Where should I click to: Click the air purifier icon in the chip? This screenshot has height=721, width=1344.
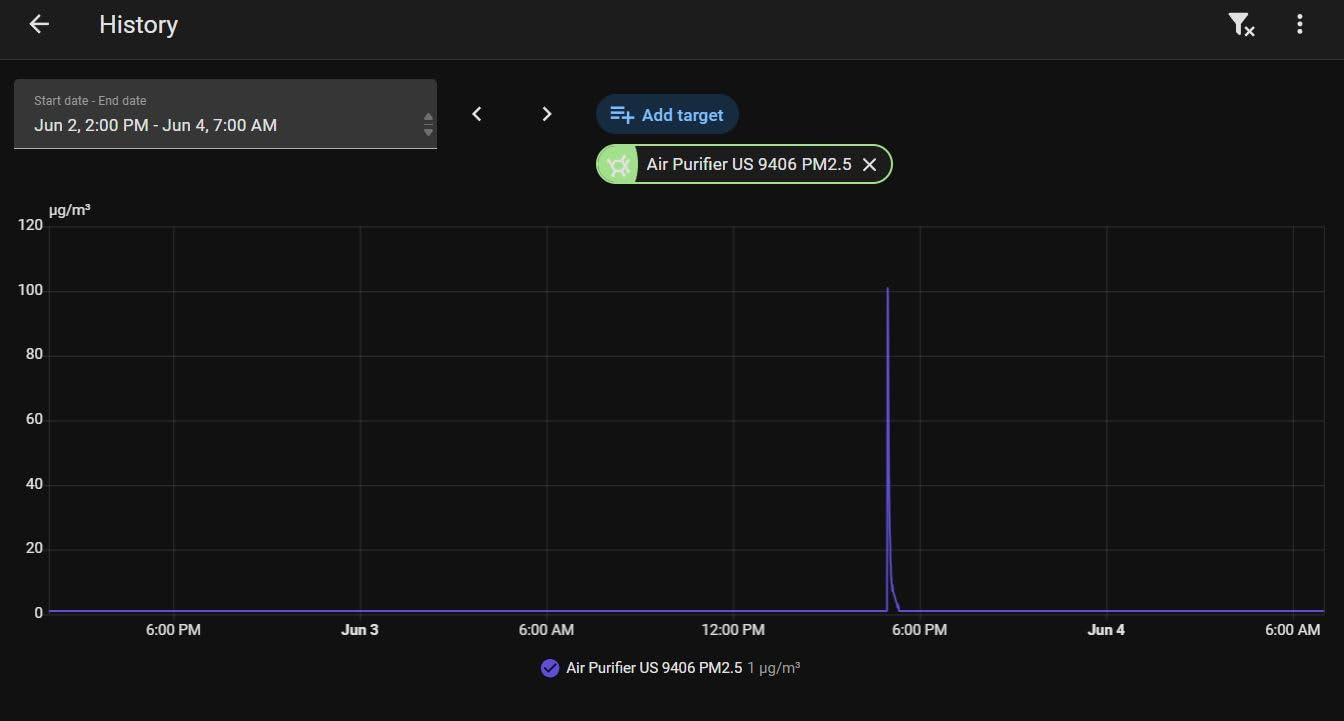(x=618, y=164)
